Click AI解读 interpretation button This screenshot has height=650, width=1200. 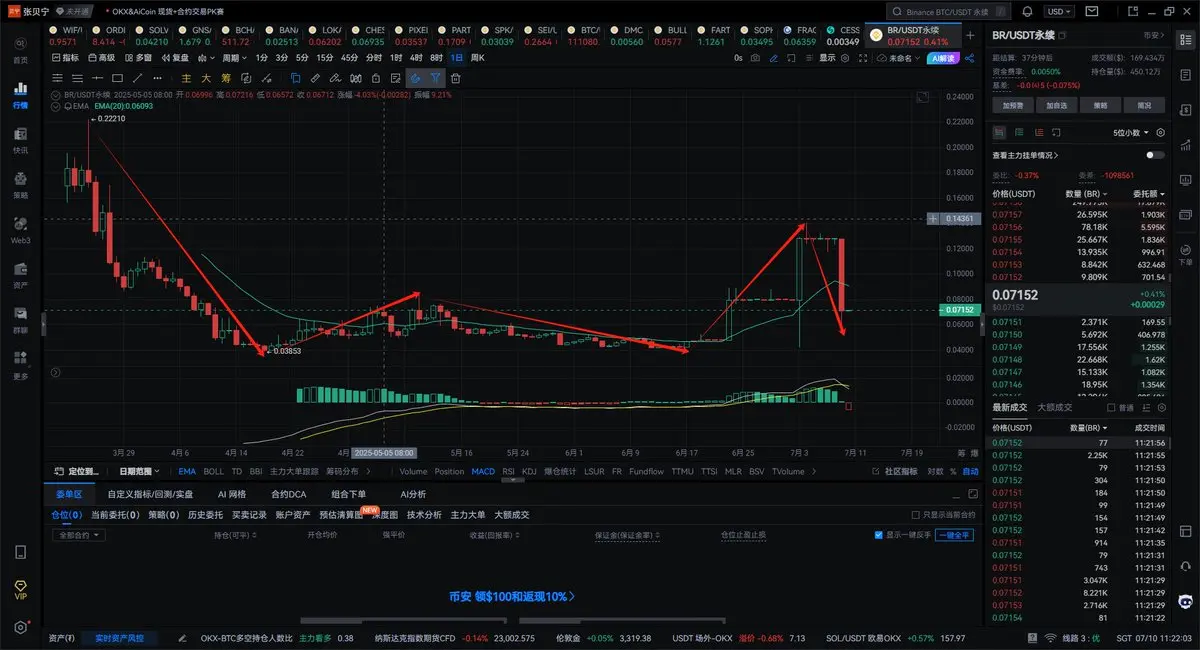coord(943,58)
